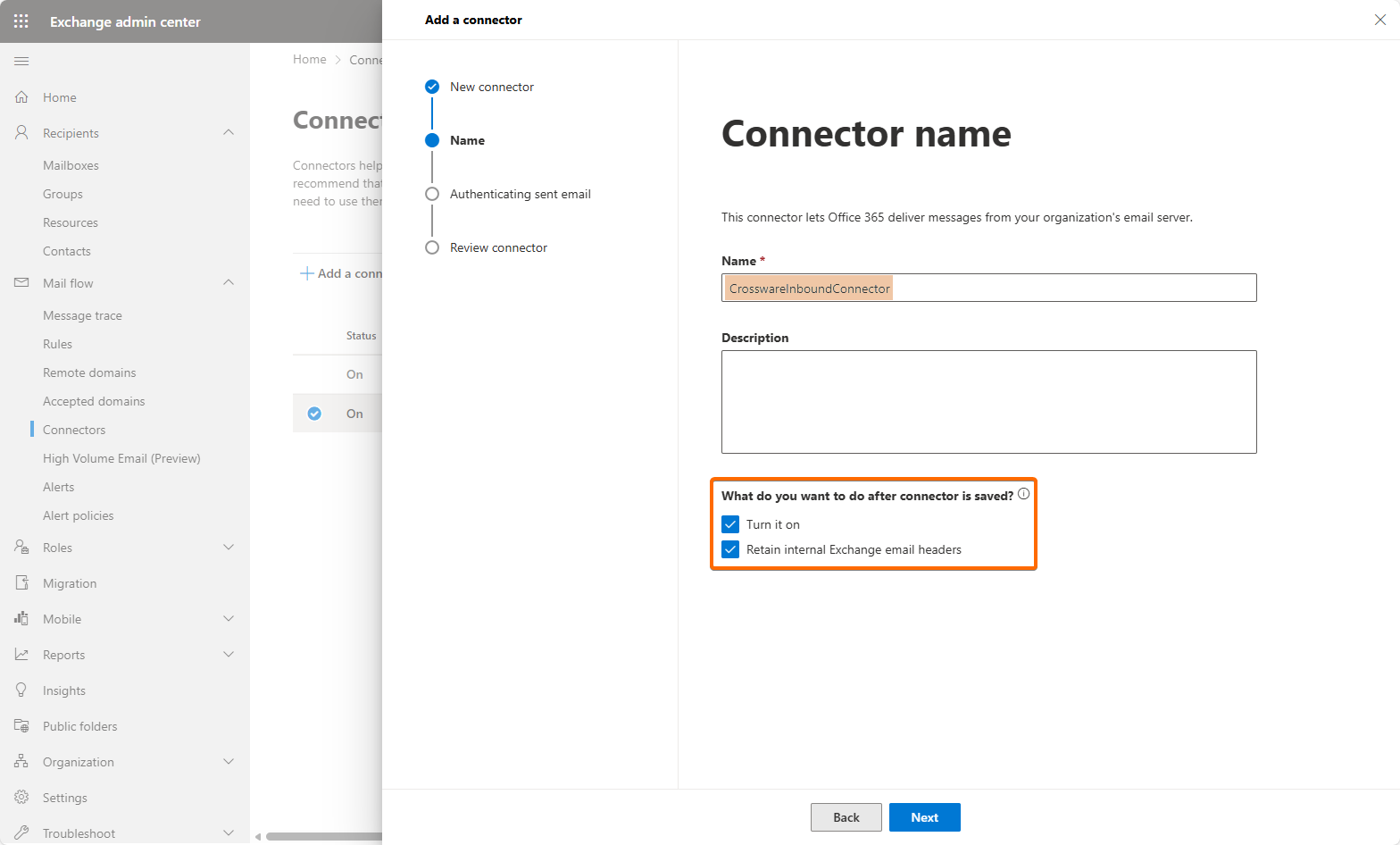Click the Settings gear icon in sidebar
Screen dimensions: 1400x845
21,798
